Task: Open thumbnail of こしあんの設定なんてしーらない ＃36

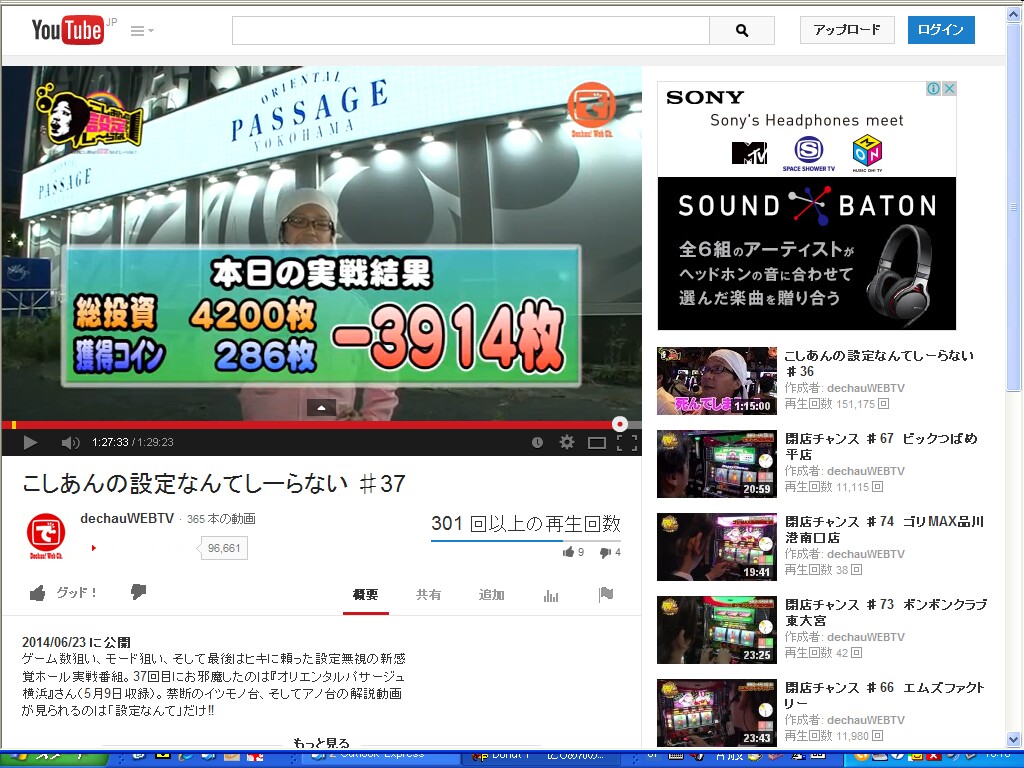Action: click(716, 381)
